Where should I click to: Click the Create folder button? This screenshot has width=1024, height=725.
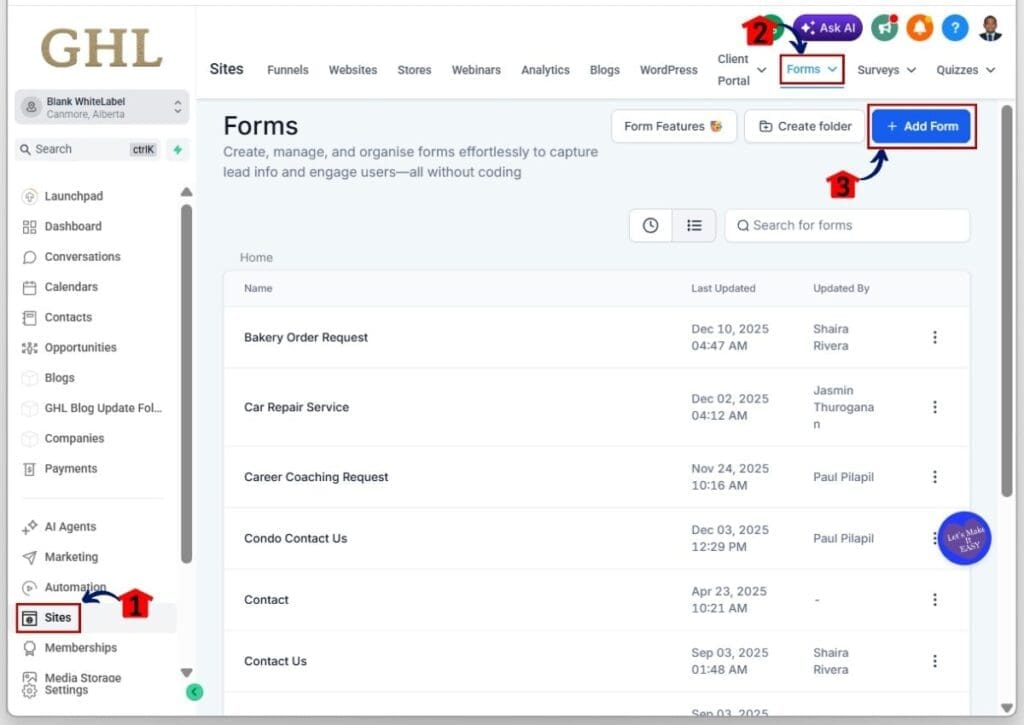tap(804, 126)
